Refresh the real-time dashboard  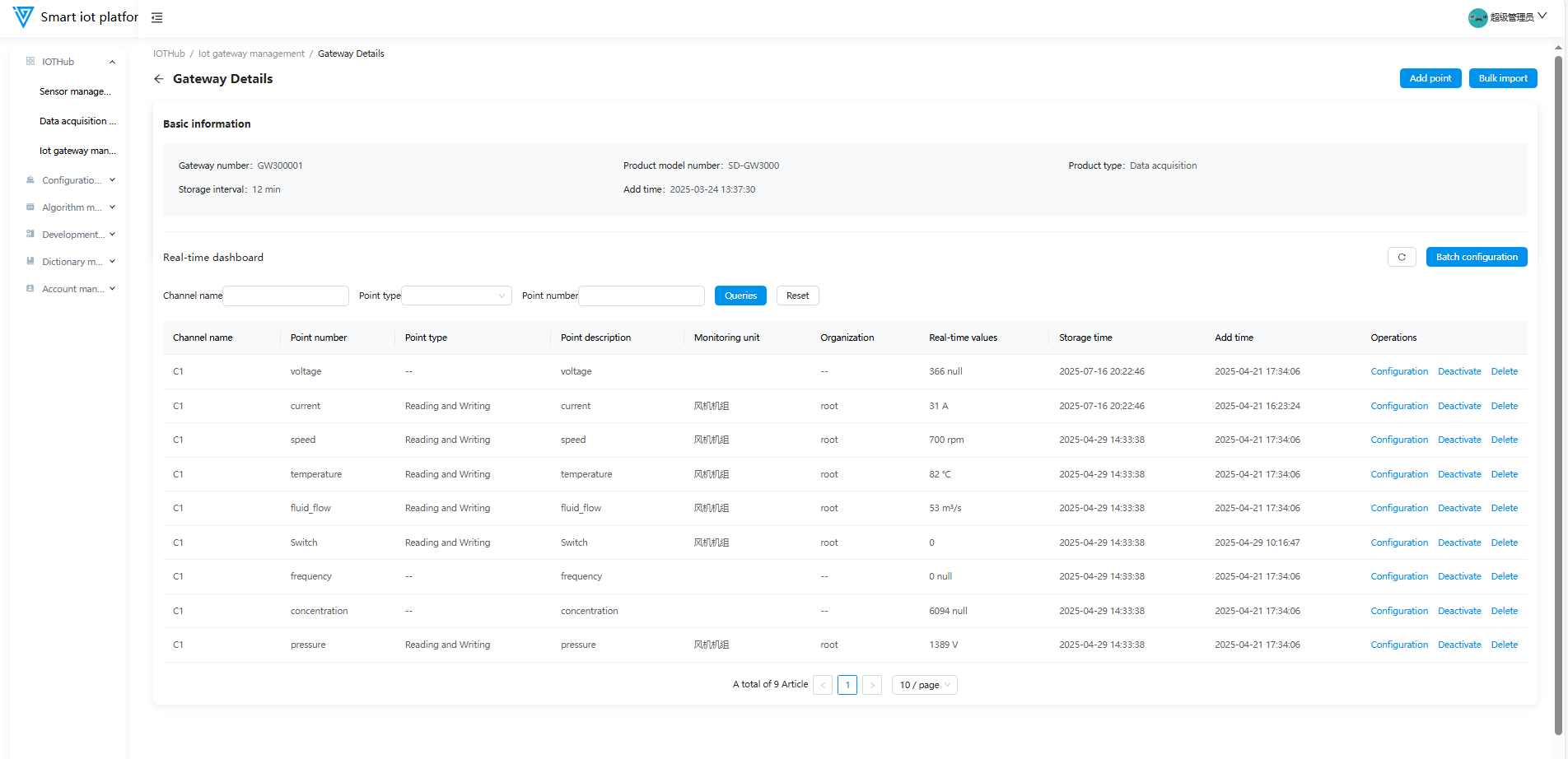tap(1401, 257)
